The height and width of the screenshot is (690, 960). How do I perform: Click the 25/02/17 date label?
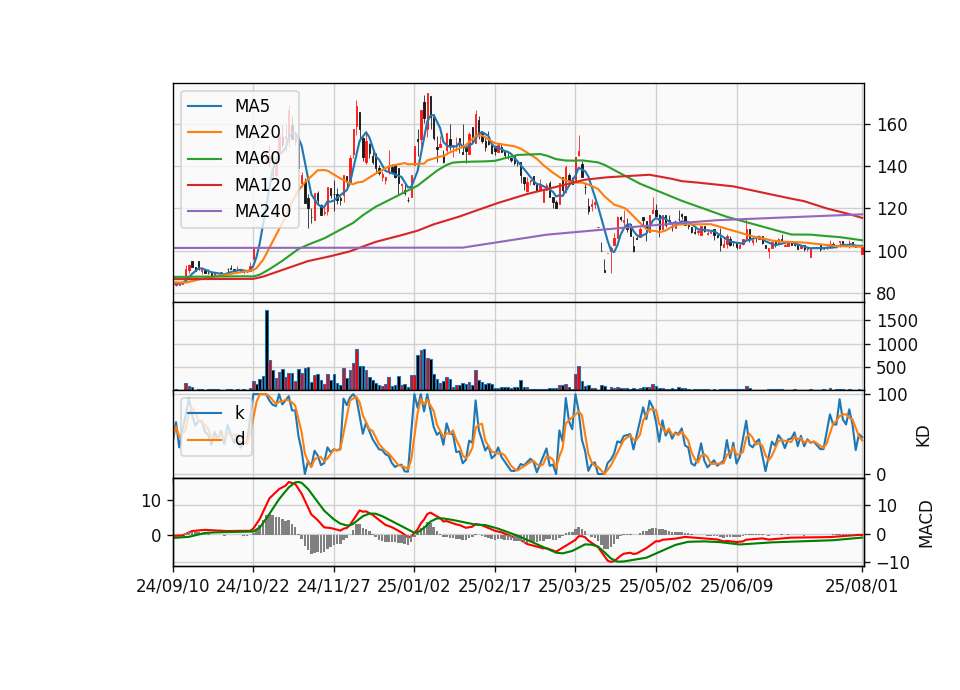pos(495,586)
